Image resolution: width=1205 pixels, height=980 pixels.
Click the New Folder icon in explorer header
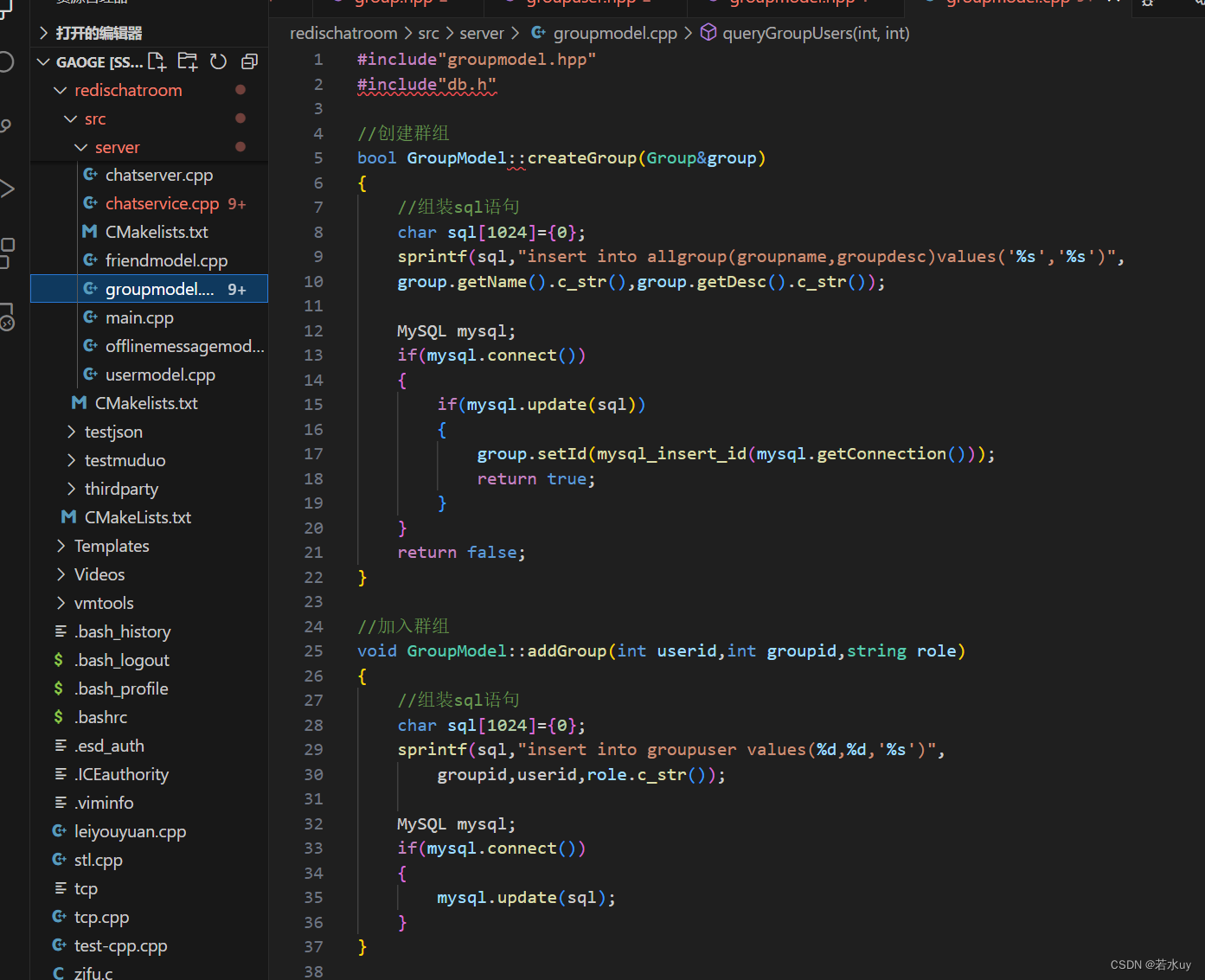click(x=187, y=61)
